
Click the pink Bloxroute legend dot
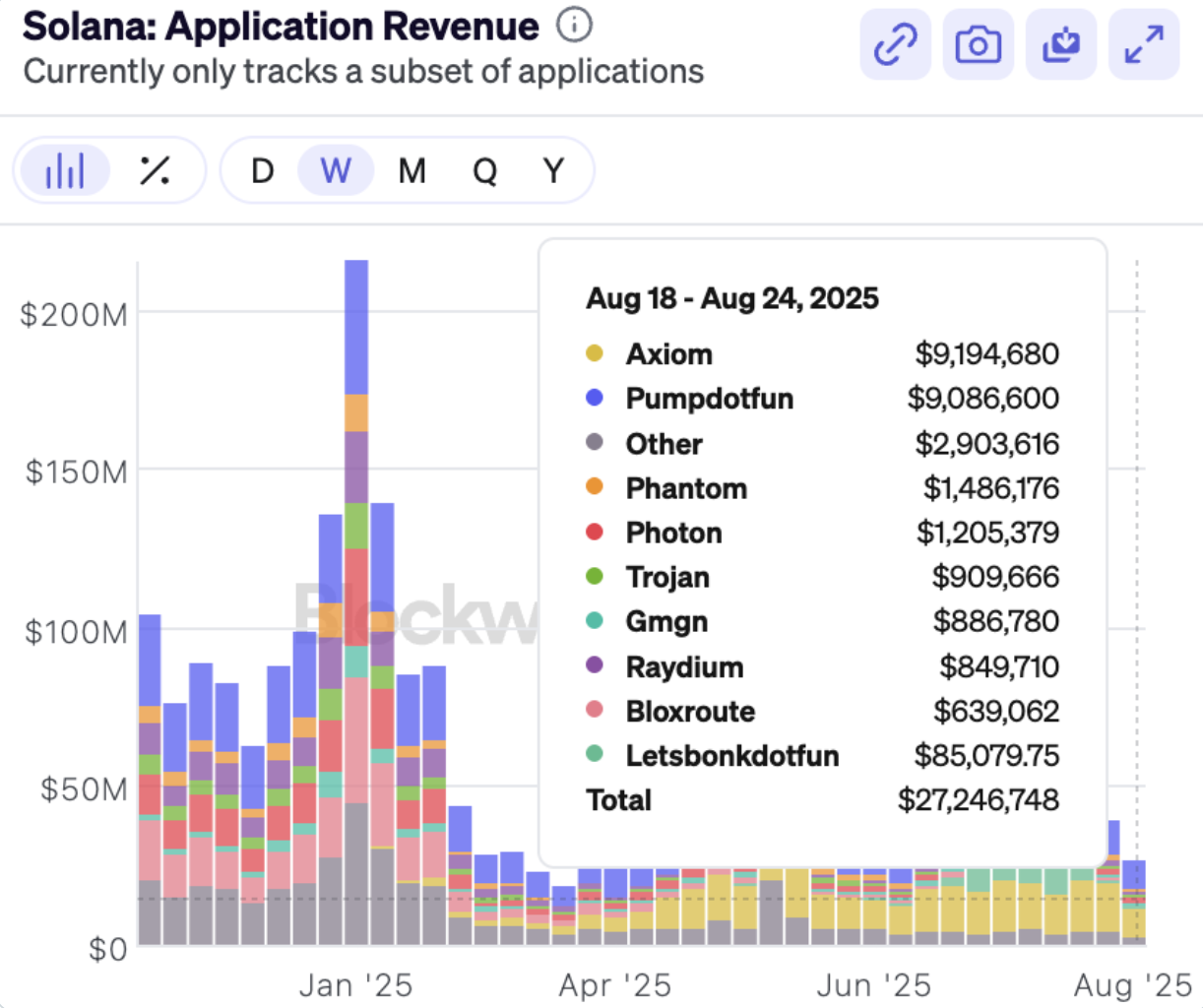pos(595,710)
